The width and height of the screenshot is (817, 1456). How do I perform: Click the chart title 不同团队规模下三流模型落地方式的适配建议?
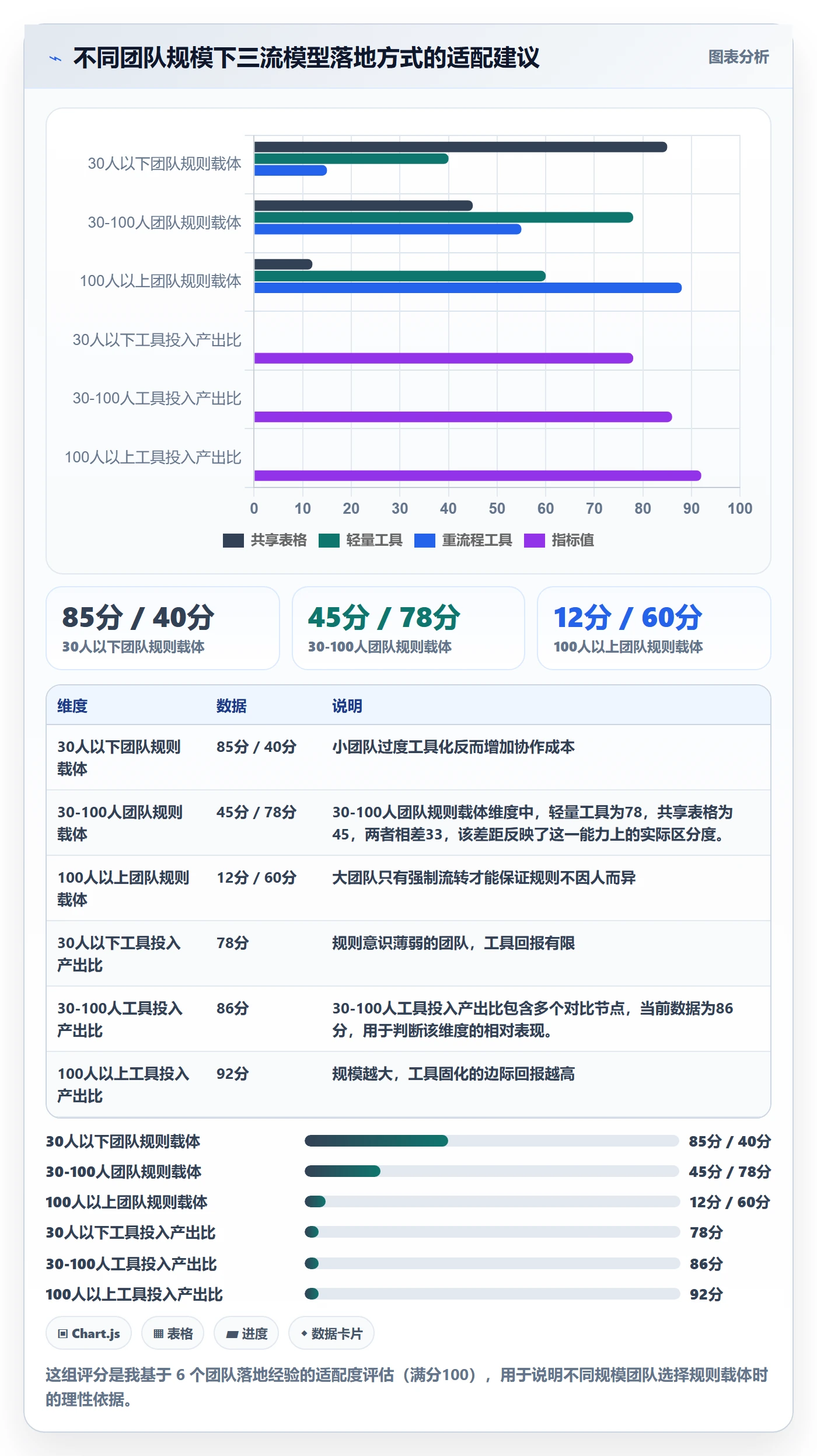(x=306, y=58)
